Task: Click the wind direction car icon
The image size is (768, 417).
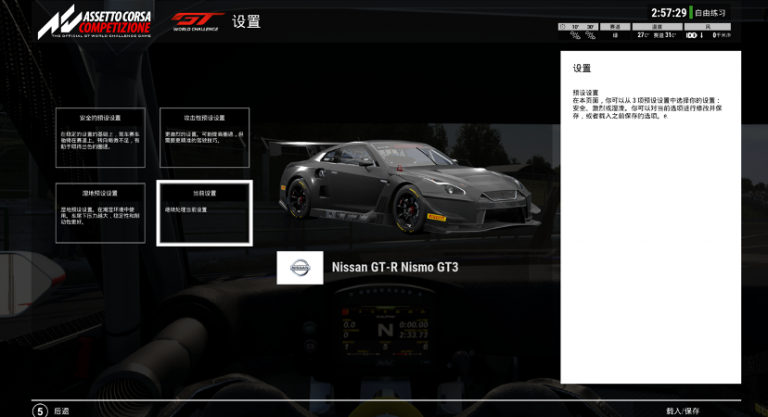Action: pos(691,35)
